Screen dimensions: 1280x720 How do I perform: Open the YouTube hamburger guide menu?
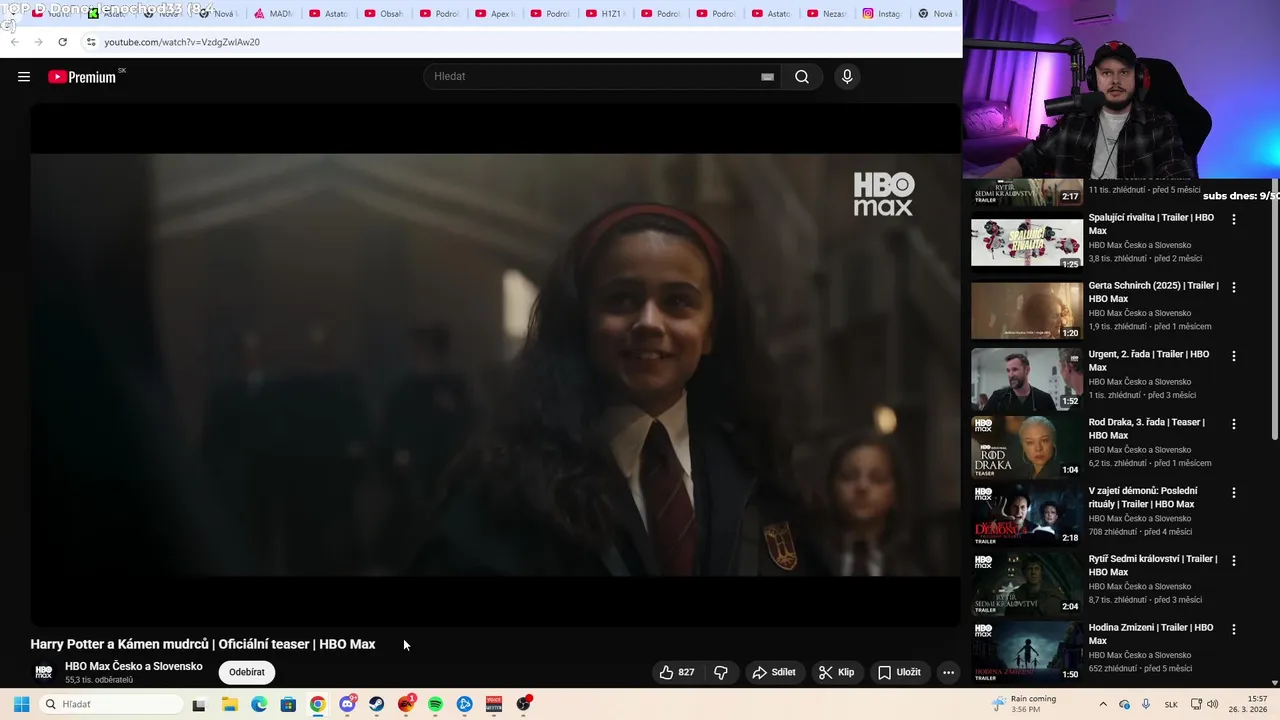[24, 77]
